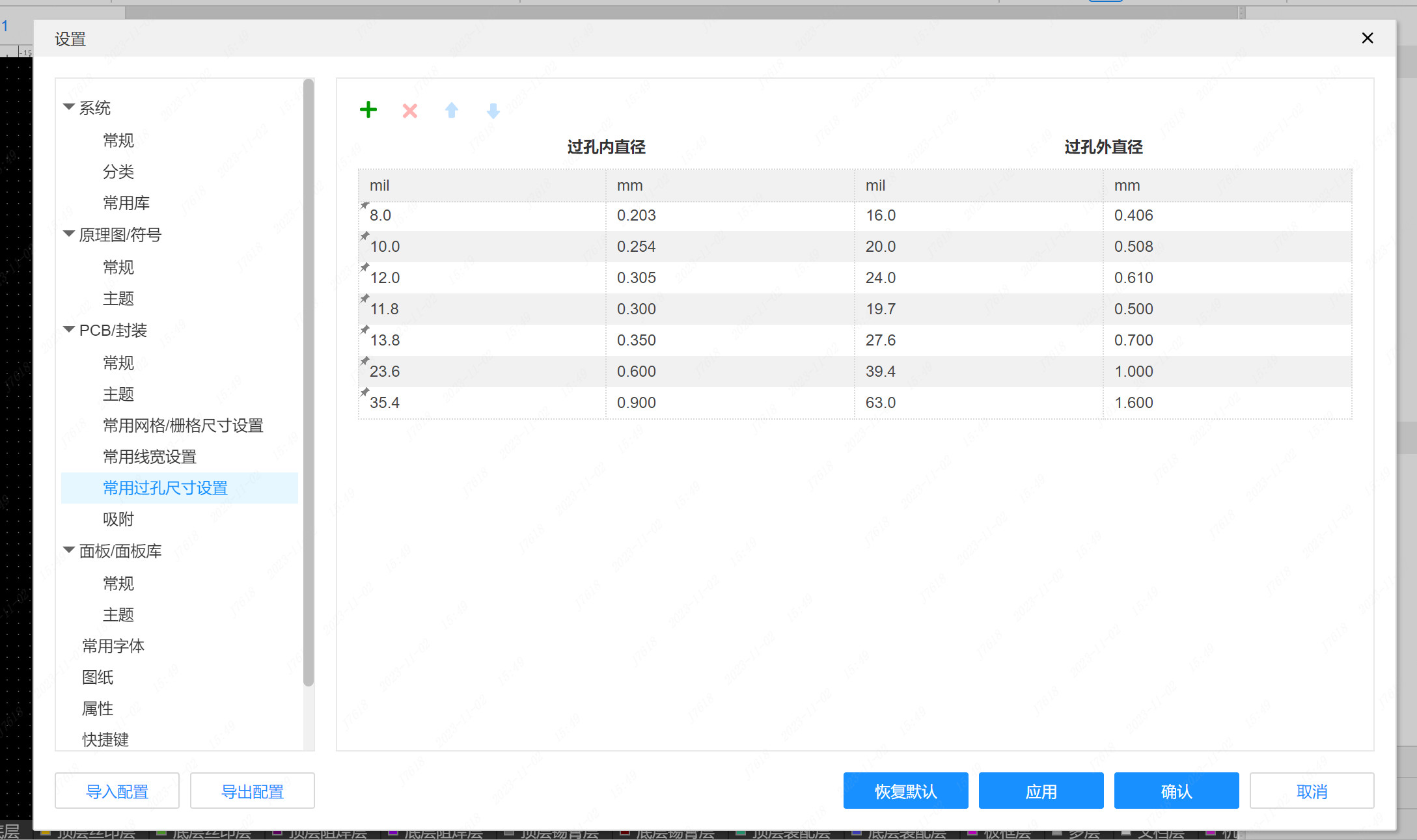Click 恢复默认 button

(x=906, y=791)
